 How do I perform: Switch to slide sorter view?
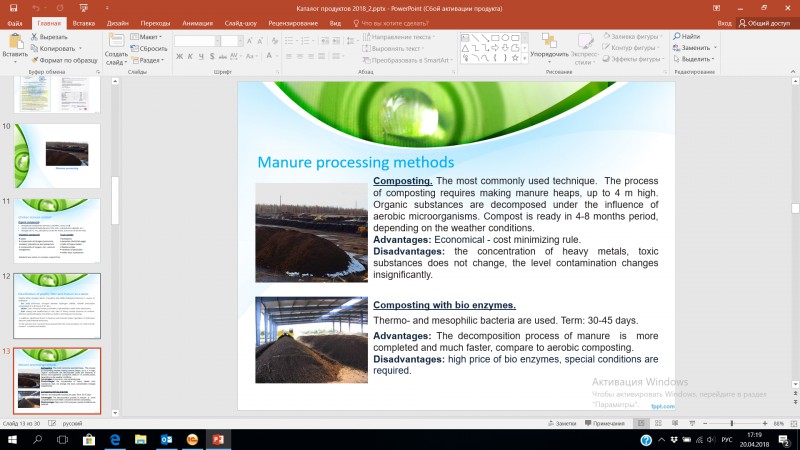[x=658, y=423]
